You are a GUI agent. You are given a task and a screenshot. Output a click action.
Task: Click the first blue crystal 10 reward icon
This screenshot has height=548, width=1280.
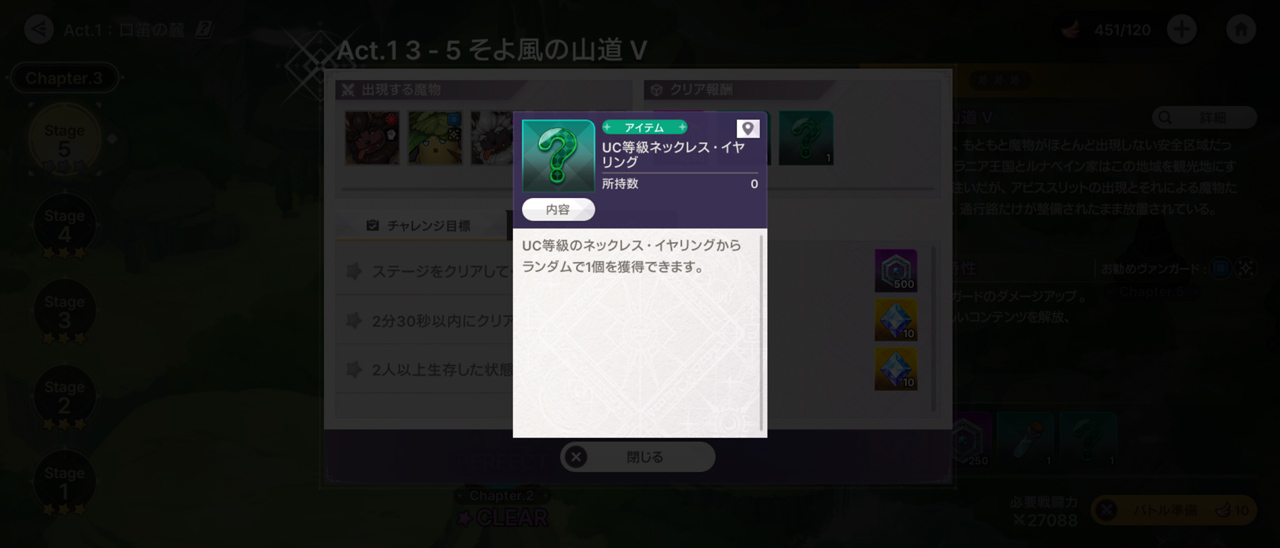pyautogui.click(x=896, y=320)
